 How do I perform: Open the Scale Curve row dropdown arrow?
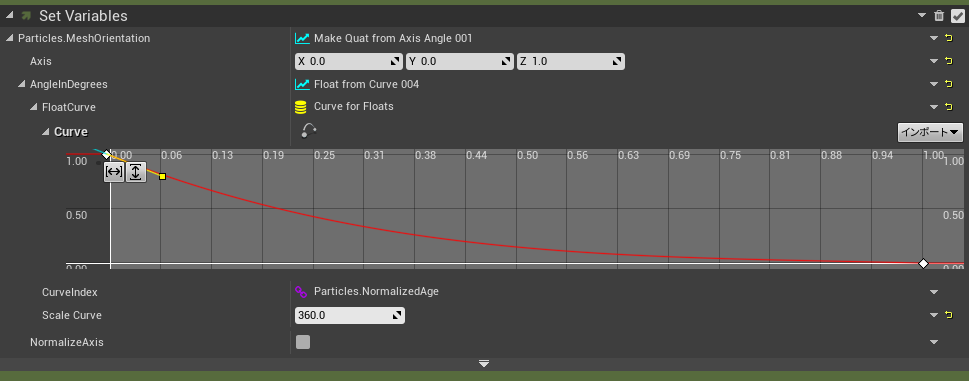click(x=934, y=316)
